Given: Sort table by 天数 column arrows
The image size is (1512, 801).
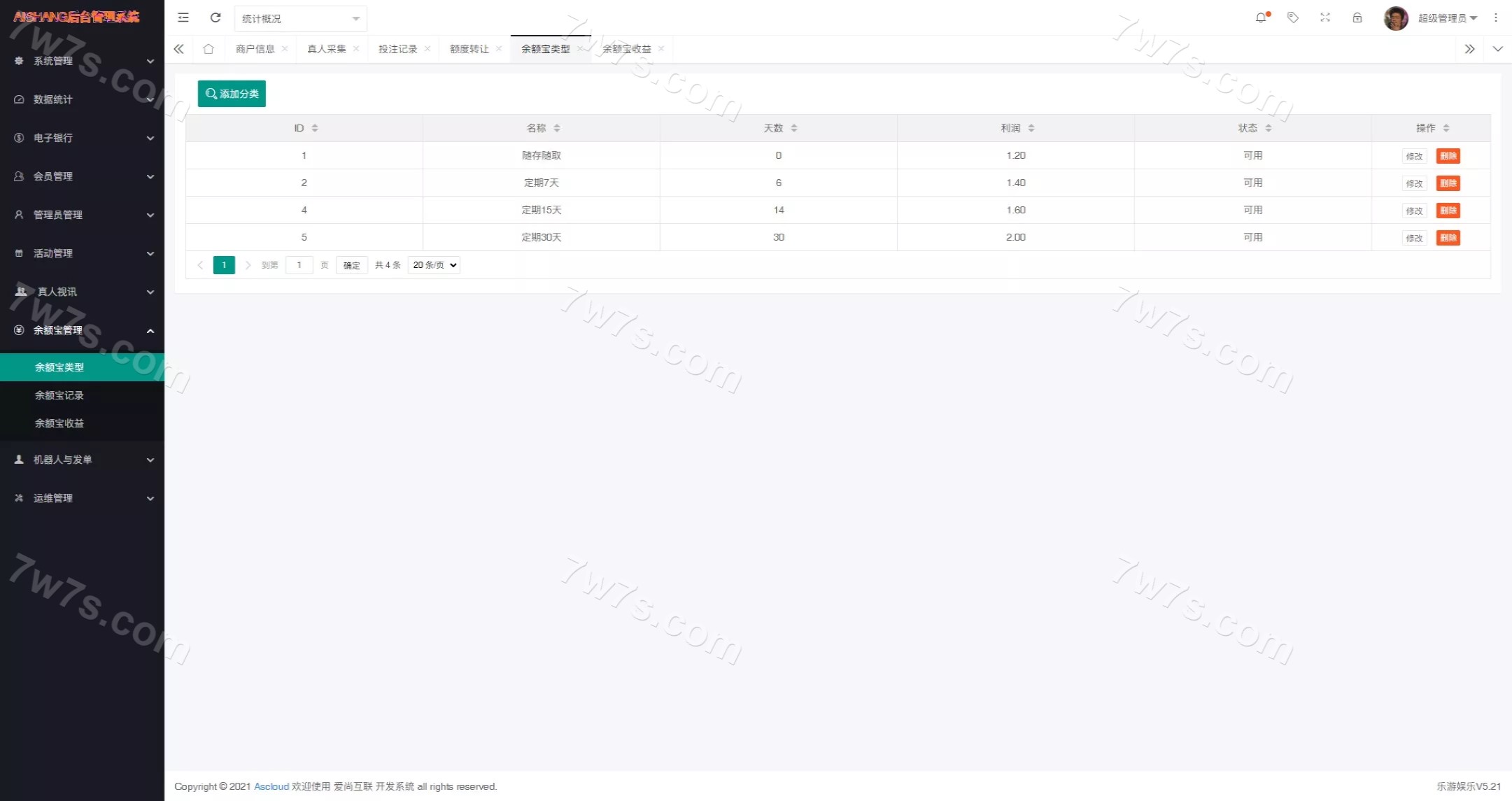Looking at the screenshot, I should [794, 128].
